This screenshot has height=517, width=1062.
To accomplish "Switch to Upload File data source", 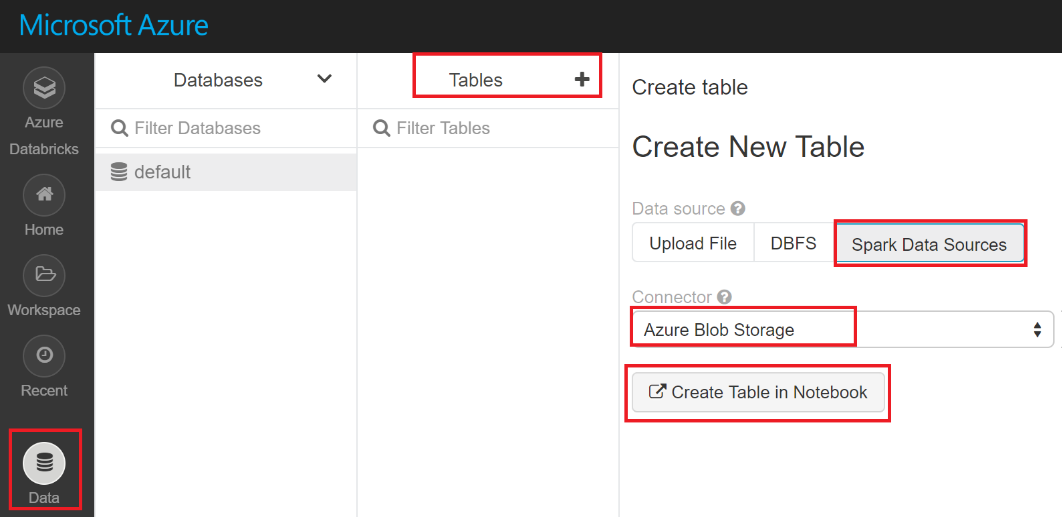I will [x=693, y=244].
